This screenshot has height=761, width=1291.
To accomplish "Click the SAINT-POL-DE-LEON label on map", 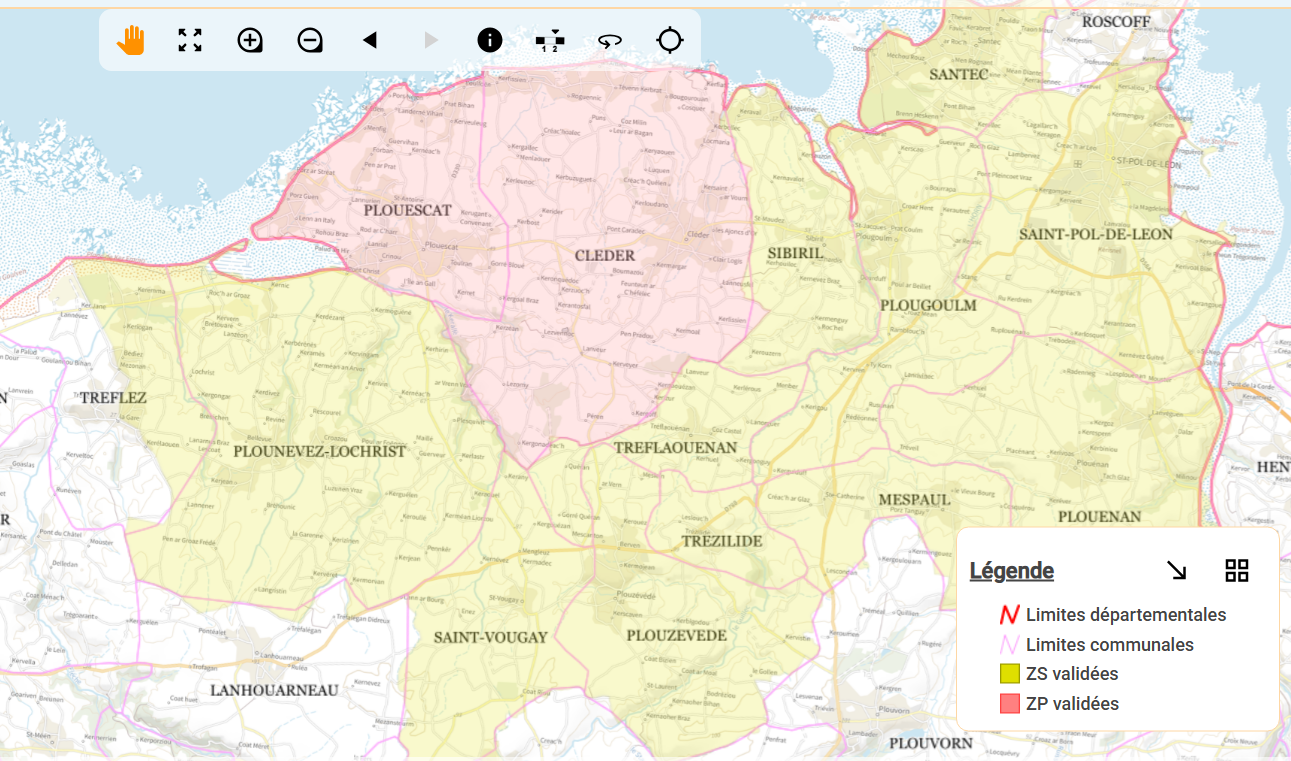I will tap(1096, 234).
